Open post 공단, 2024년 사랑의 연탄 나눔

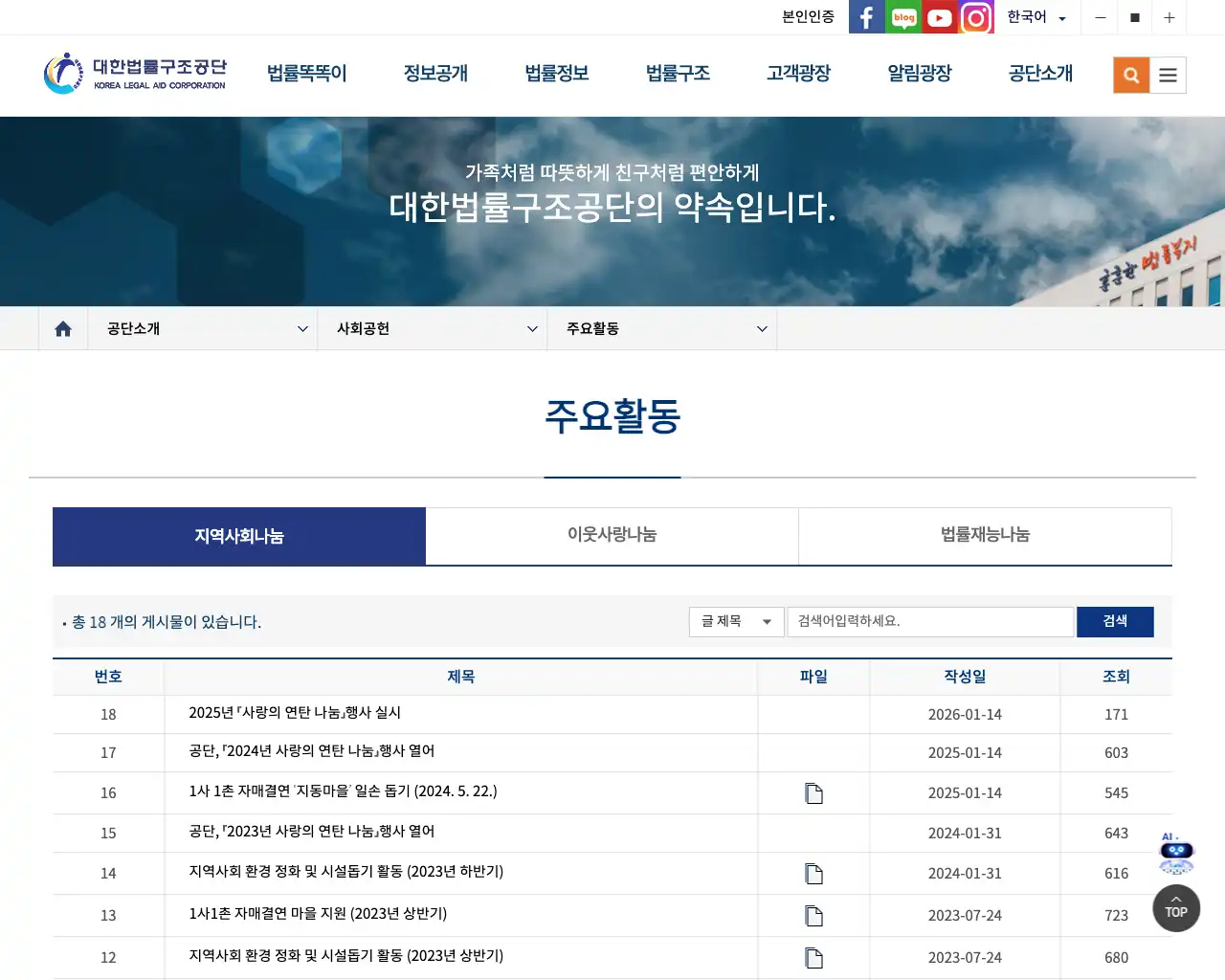pyautogui.click(x=312, y=751)
